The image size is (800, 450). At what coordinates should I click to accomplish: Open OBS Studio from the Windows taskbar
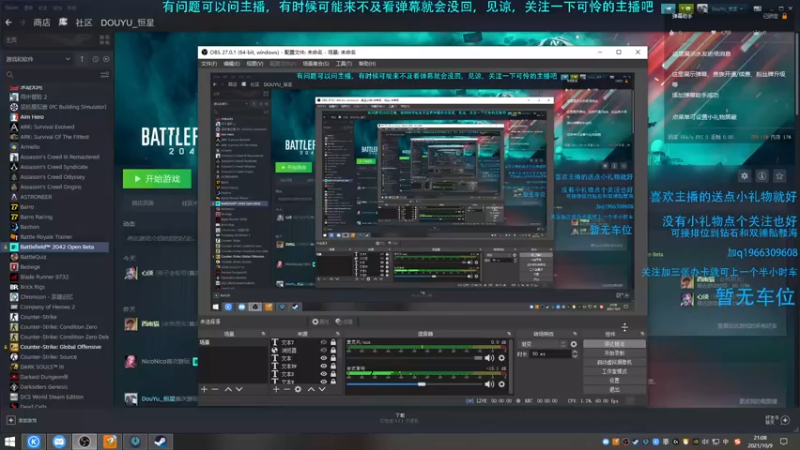[84, 441]
